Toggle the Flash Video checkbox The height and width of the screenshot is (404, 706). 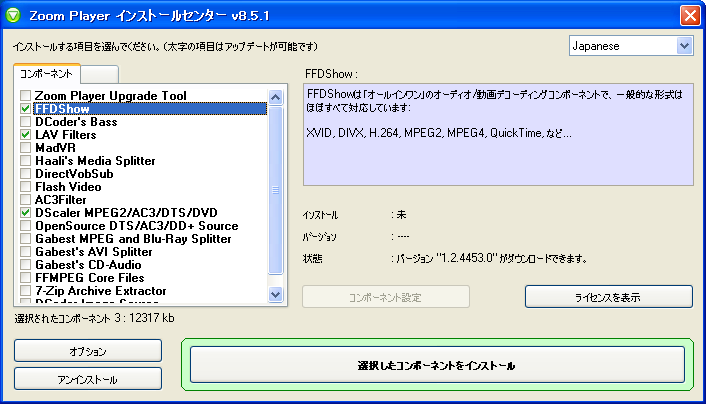pos(26,186)
